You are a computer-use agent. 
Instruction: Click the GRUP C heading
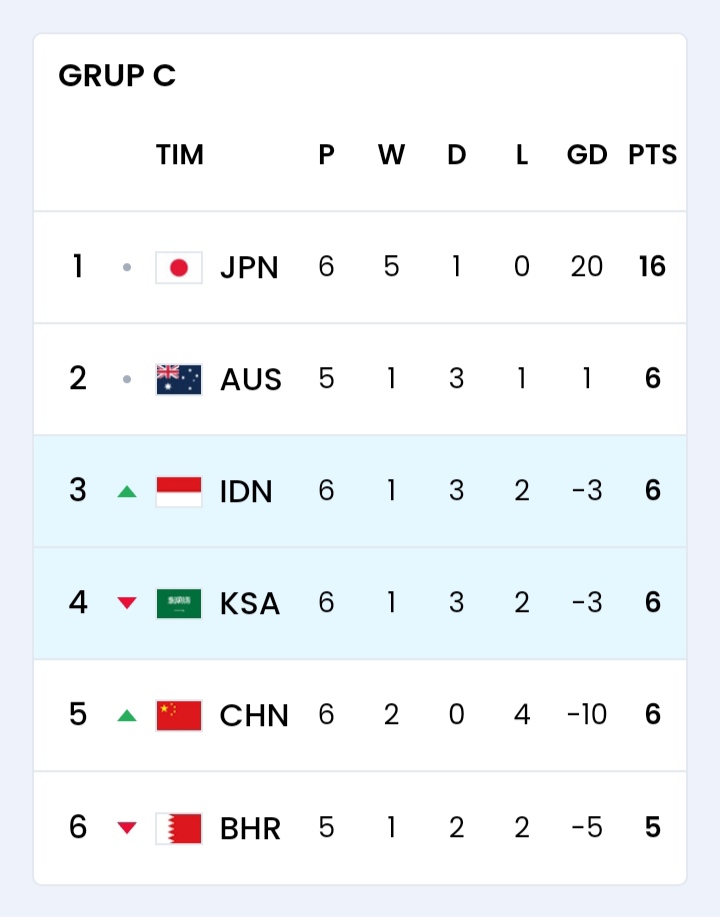tap(117, 75)
